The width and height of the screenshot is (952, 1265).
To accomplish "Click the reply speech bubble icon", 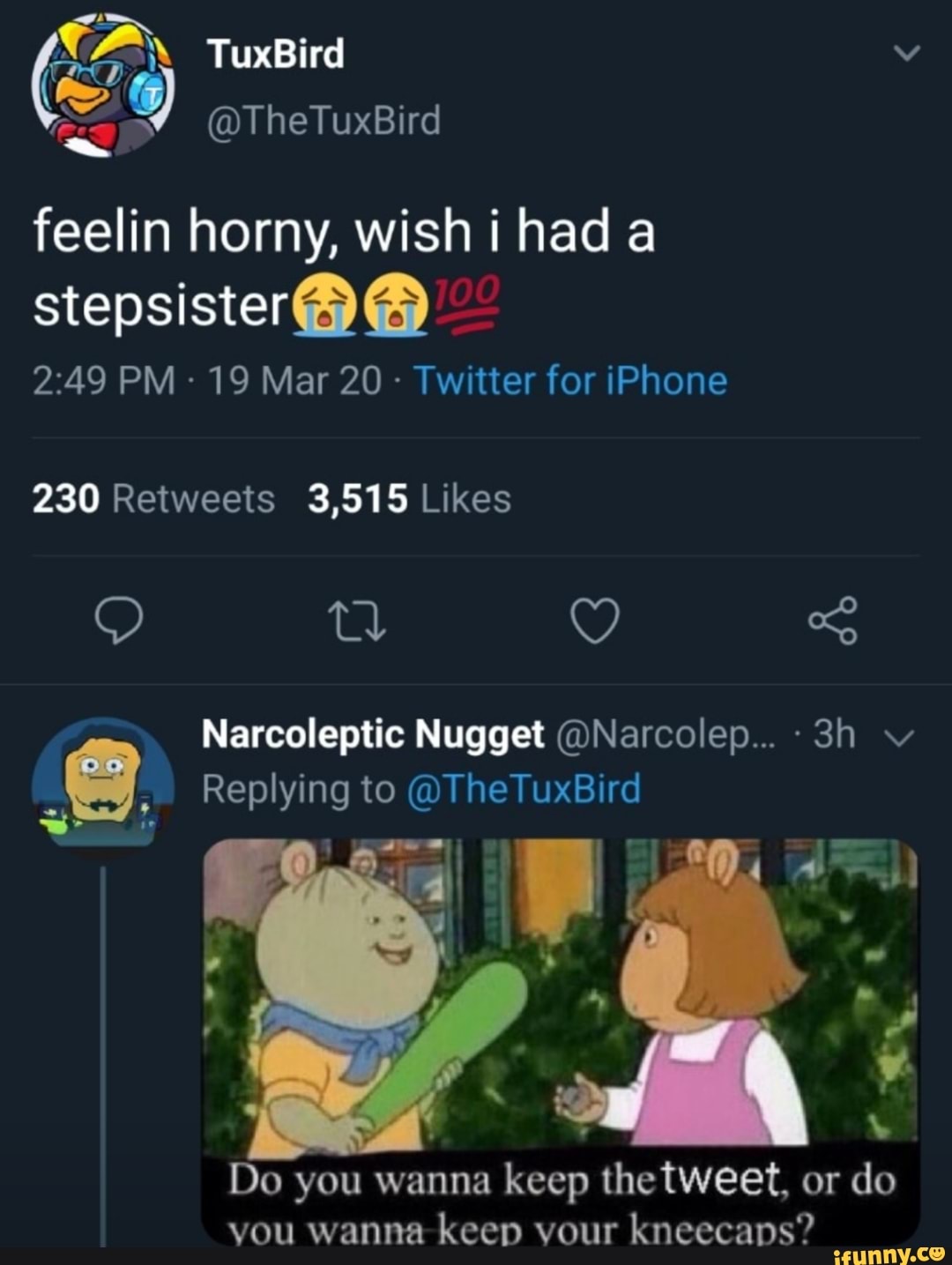I will pyautogui.click(x=118, y=621).
